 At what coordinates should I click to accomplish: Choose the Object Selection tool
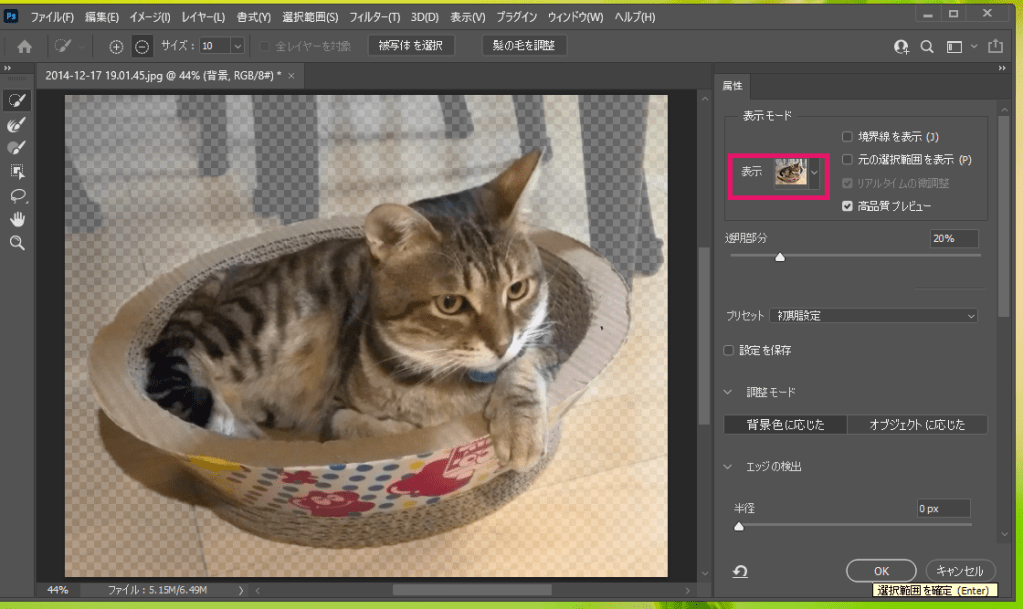pyautogui.click(x=17, y=172)
